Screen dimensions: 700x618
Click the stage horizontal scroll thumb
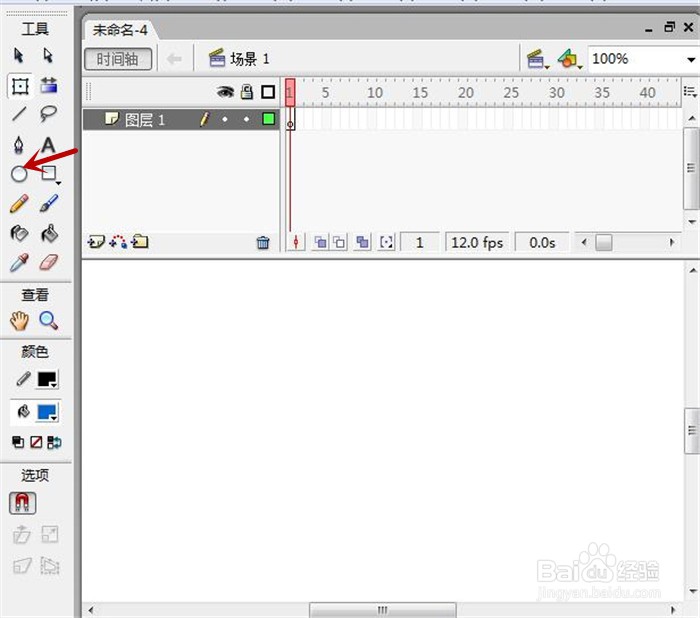point(383,610)
